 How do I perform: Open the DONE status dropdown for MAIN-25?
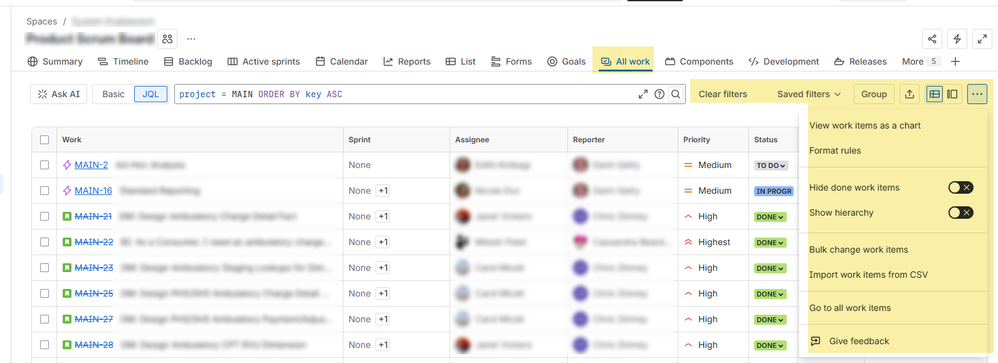pos(771,294)
